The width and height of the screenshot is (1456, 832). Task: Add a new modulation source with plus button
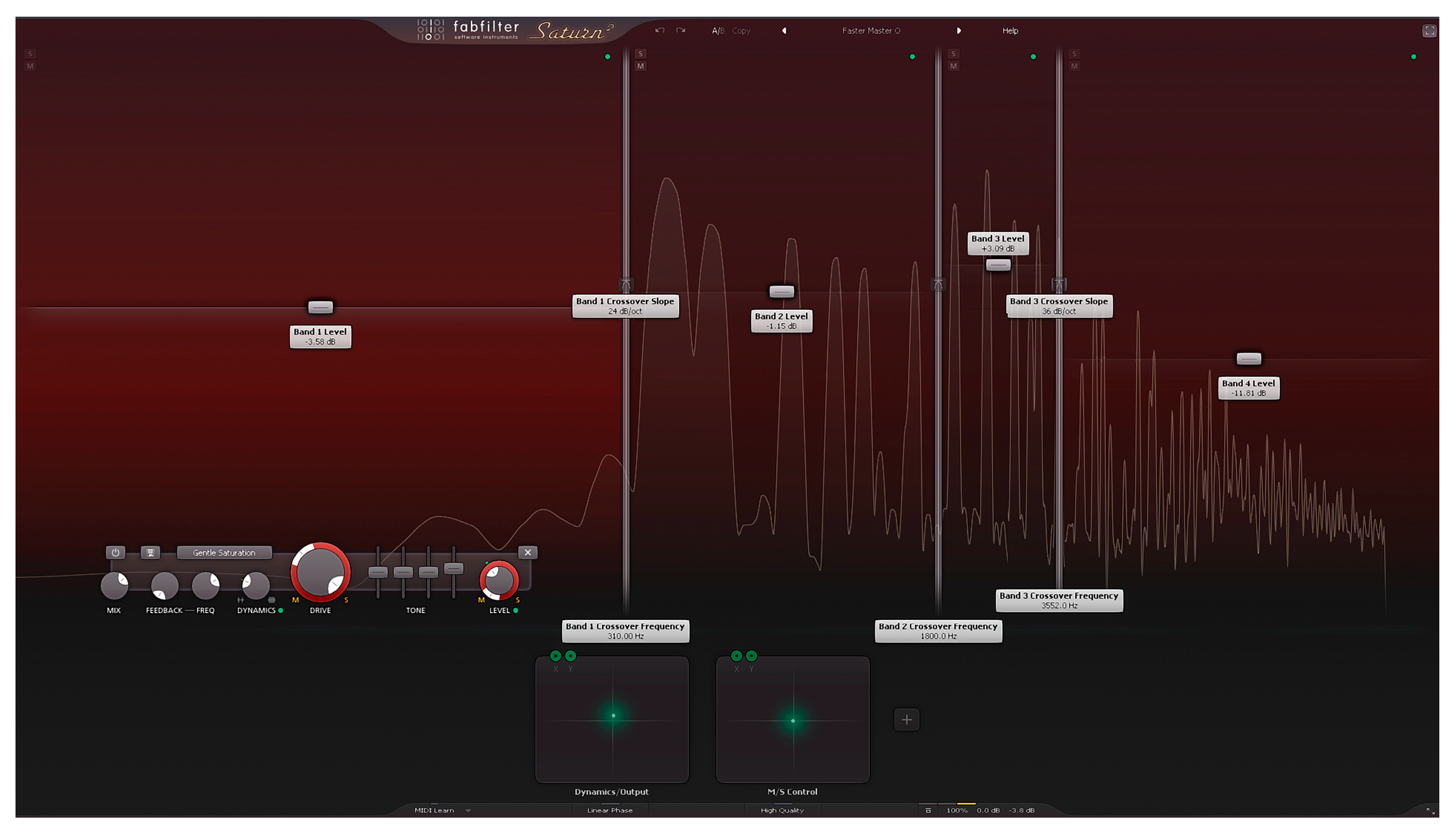click(x=907, y=720)
